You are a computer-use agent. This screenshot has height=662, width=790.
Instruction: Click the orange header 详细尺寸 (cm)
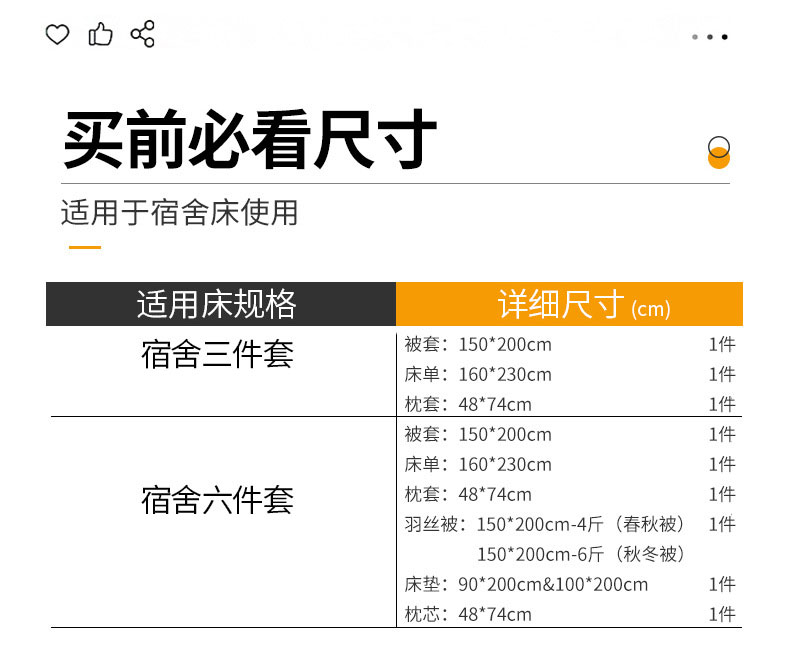[569, 304]
